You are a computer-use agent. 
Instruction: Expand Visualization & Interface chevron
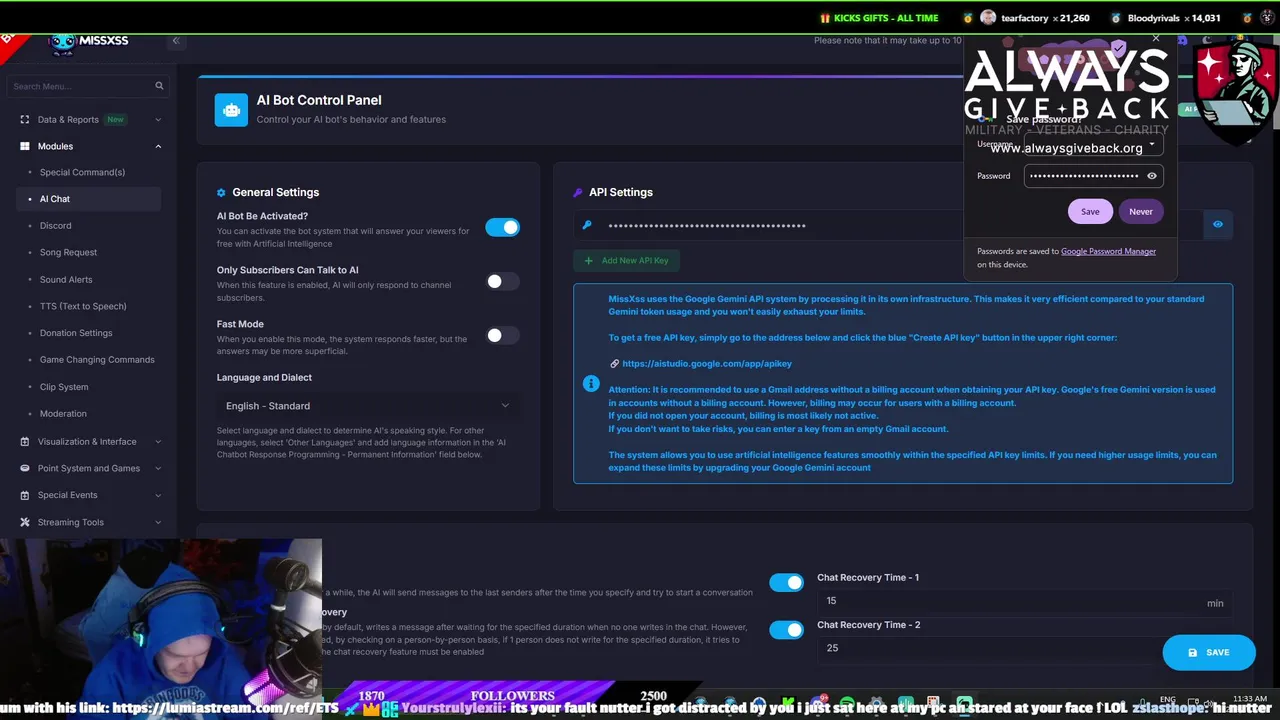click(158, 442)
